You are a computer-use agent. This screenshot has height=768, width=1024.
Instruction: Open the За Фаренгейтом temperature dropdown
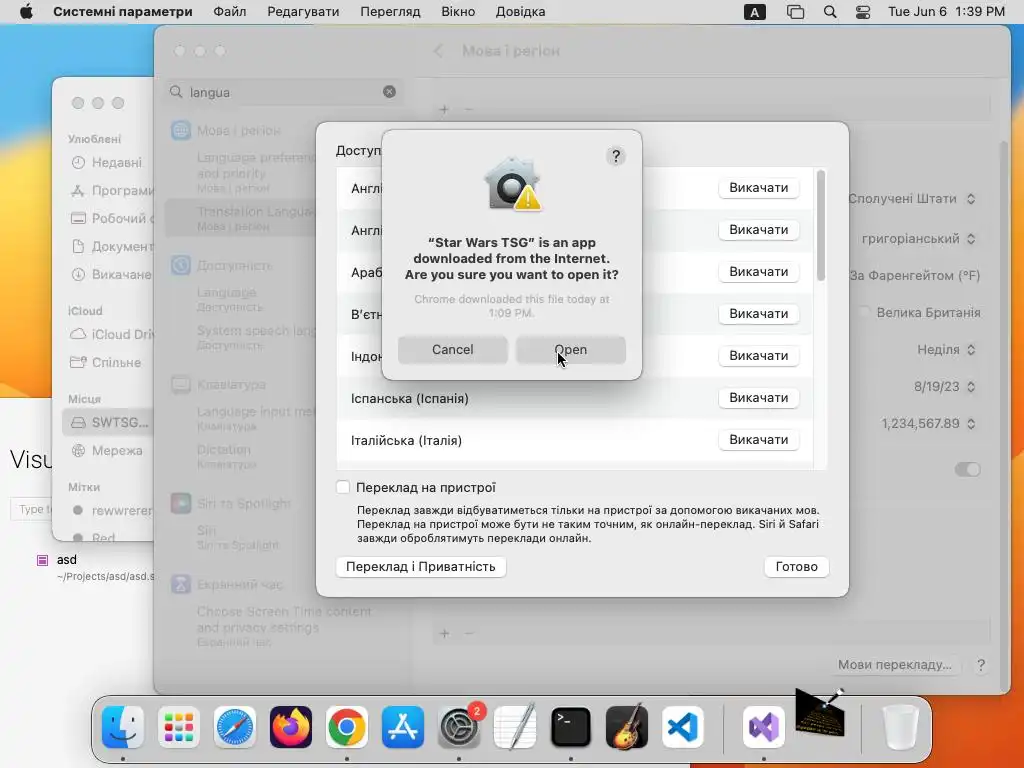click(914, 276)
